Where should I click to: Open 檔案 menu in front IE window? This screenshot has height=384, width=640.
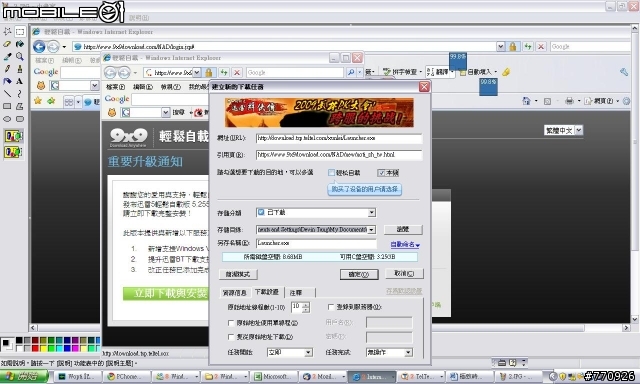click(x=116, y=87)
